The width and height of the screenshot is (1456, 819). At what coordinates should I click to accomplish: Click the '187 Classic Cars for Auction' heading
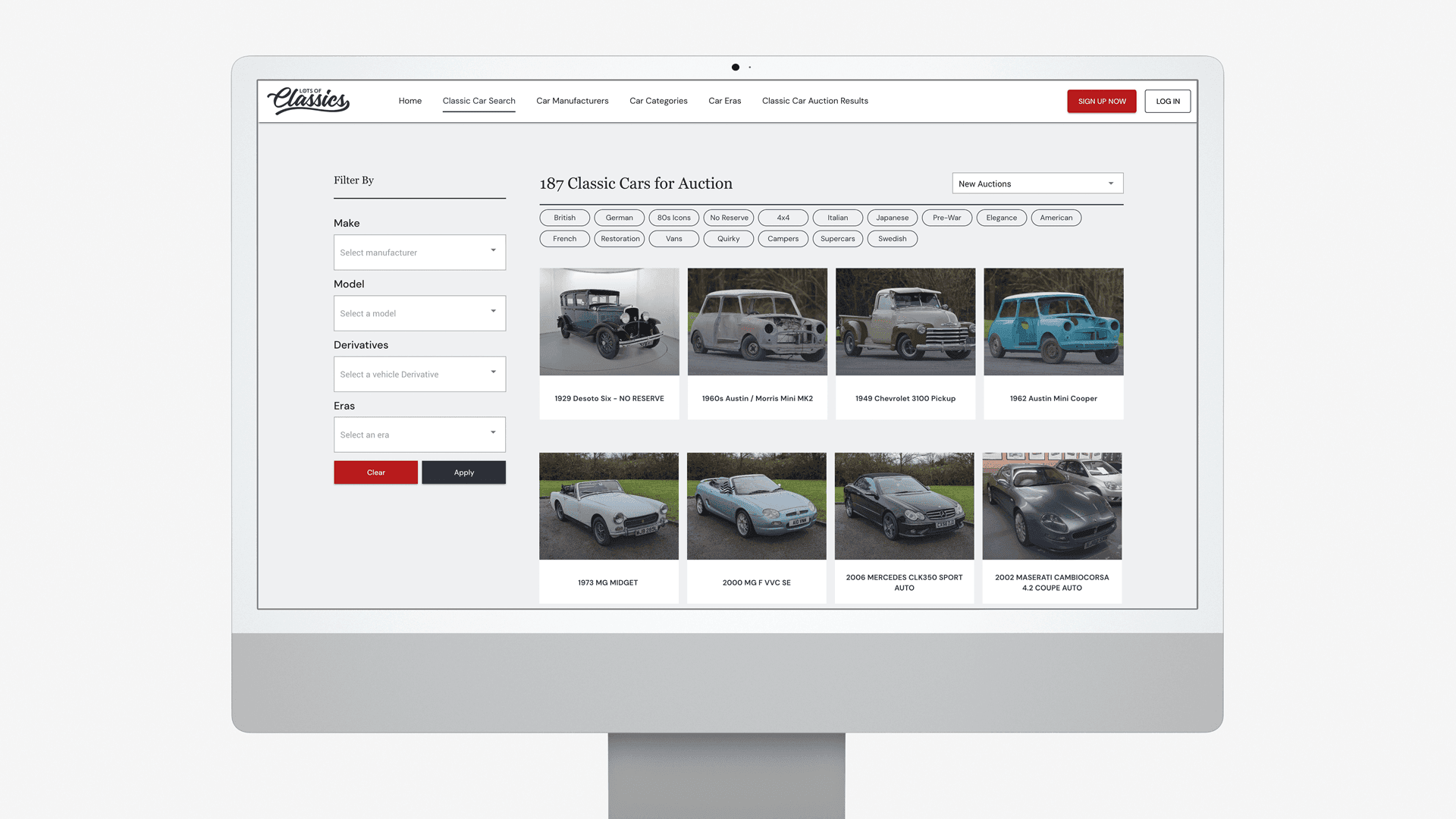click(x=636, y=184)
